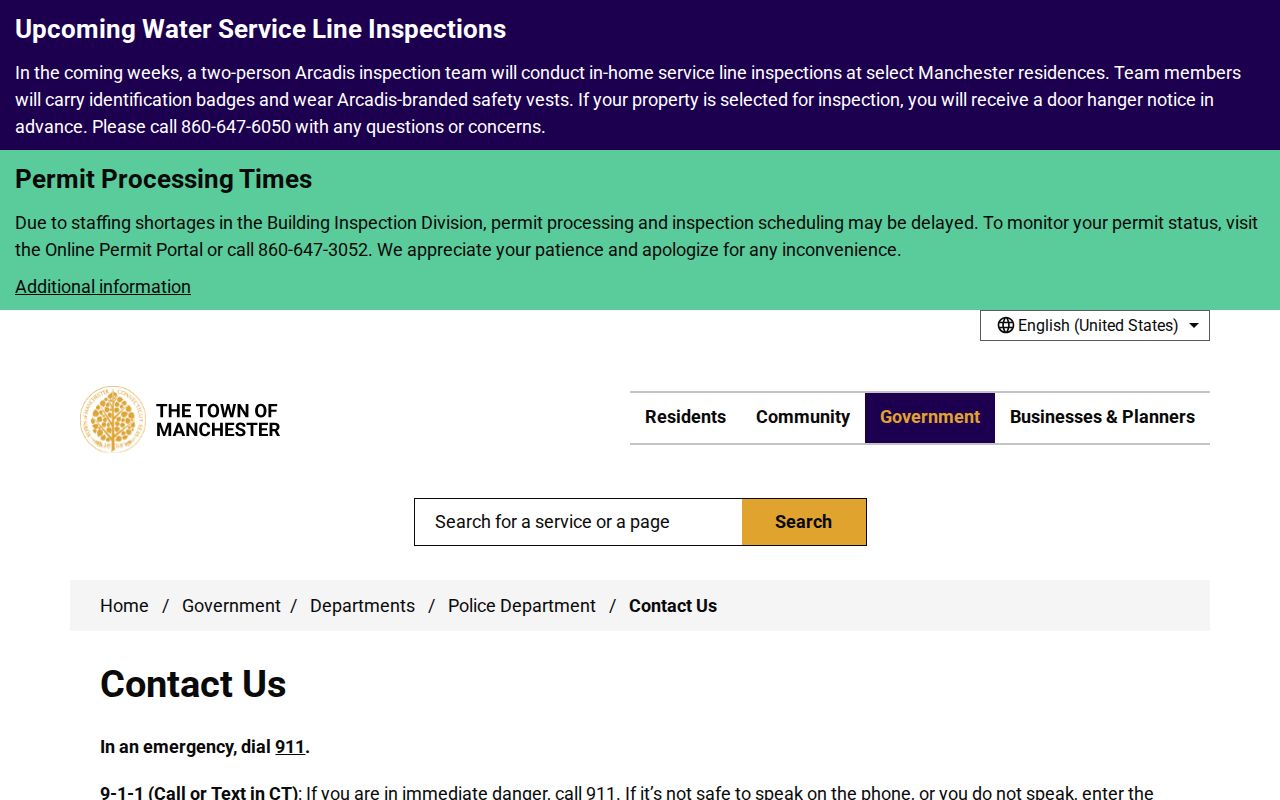
Task: Click the 911 emergency link
Action: 290,747
